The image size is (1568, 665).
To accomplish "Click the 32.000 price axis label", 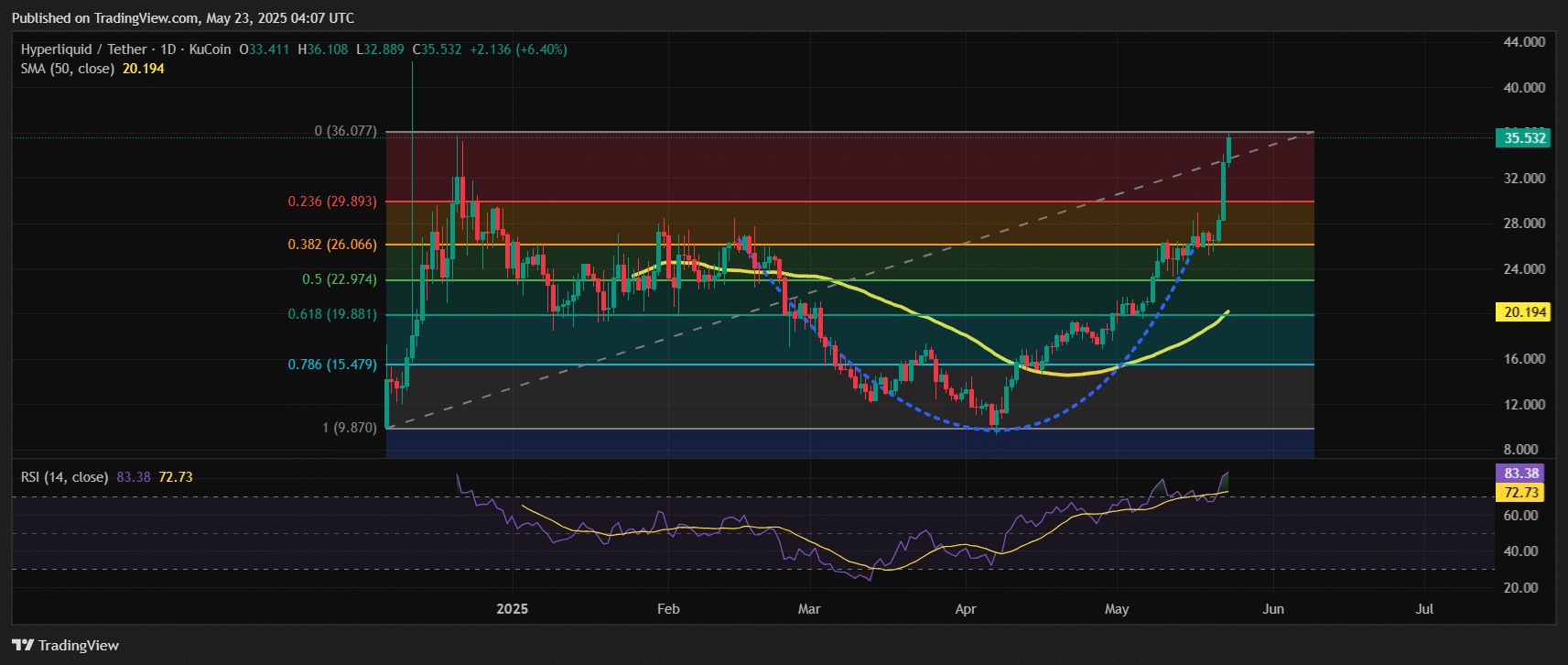I will 1524,179.
